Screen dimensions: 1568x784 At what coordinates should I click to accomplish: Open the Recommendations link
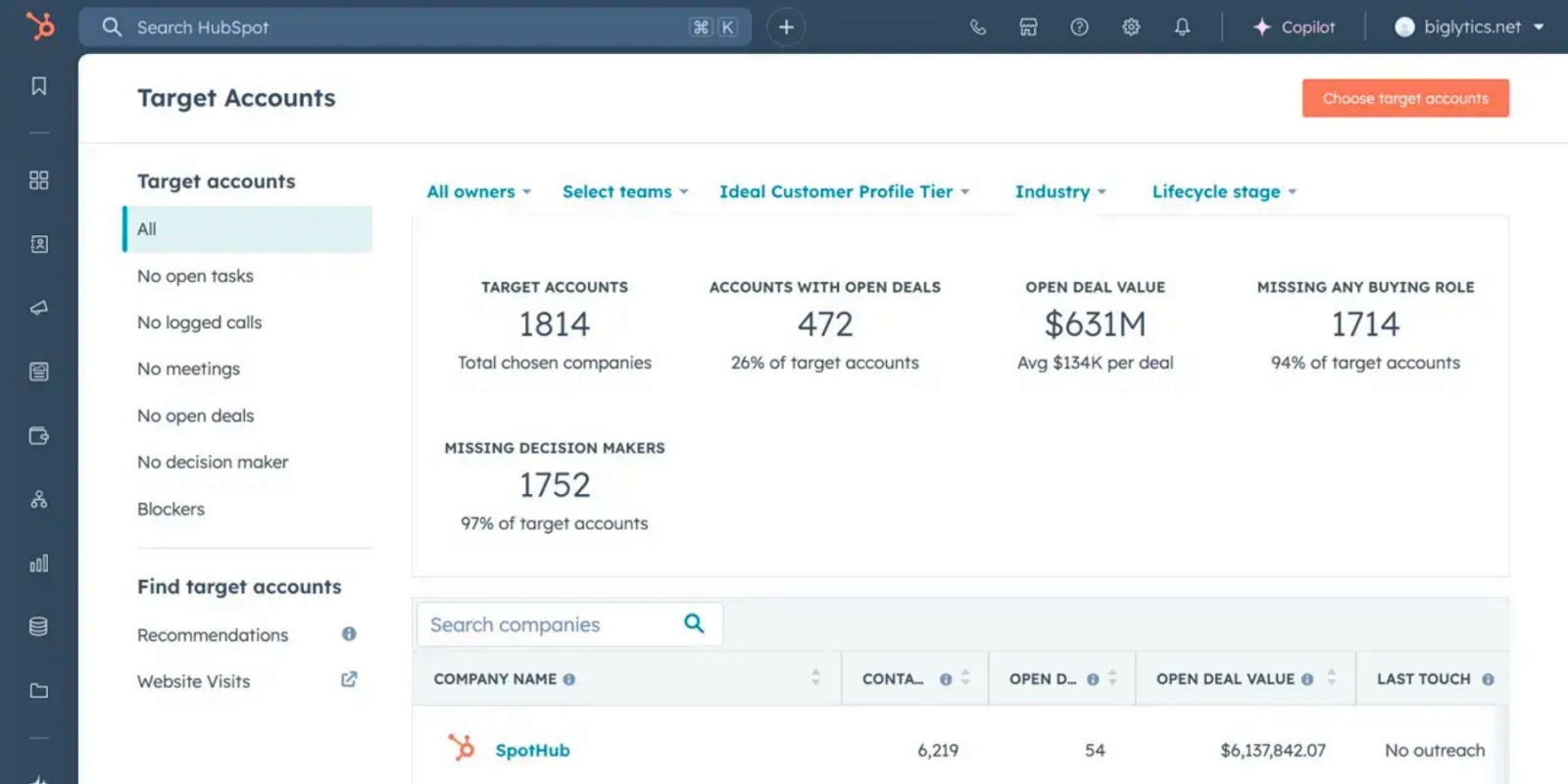(213, 635)
